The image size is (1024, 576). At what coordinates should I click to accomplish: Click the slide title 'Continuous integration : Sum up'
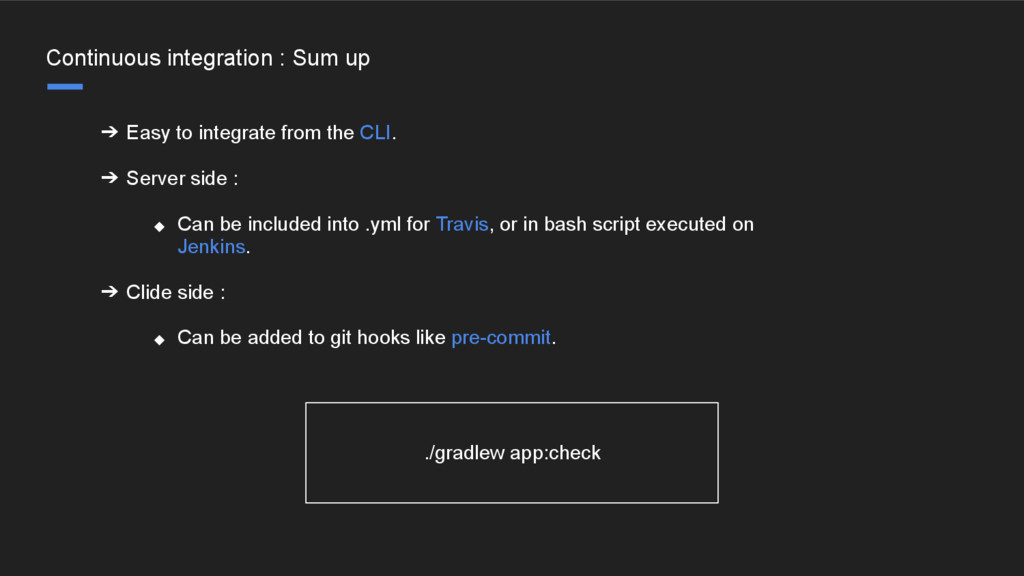pos(208,58)
